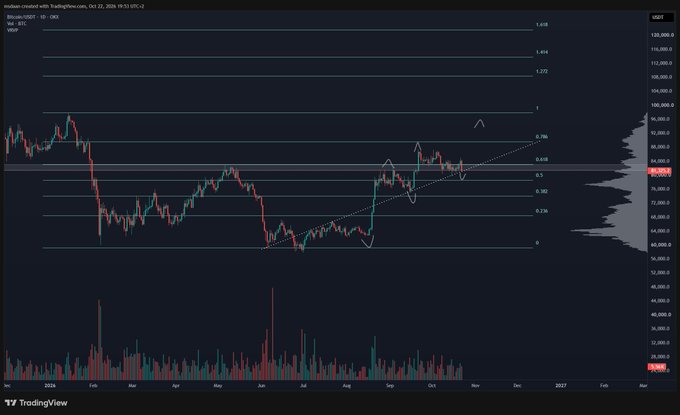
Task: Click the red 5.56K volume value tag
Action: click(657, 367)
